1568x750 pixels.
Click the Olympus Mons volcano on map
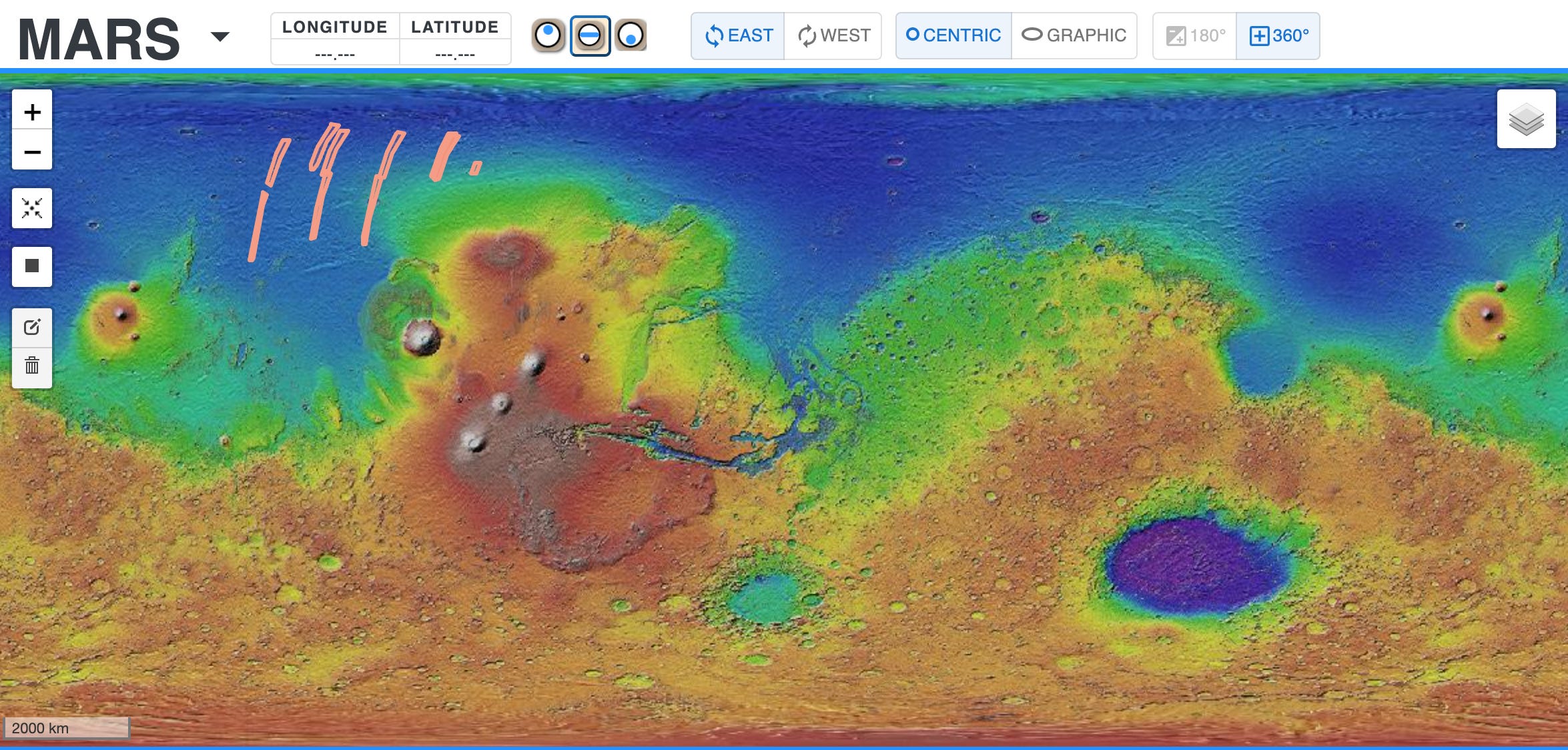click(422, 337)
